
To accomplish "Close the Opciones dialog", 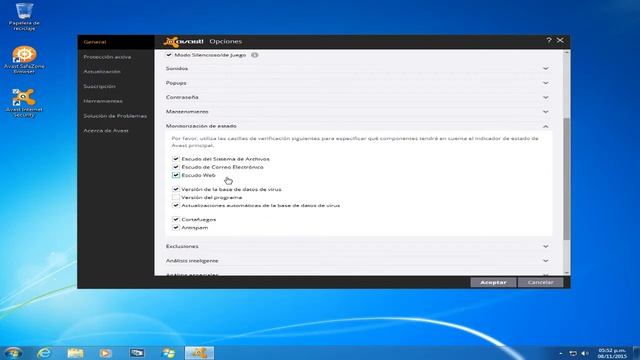I will click(560, 40).
